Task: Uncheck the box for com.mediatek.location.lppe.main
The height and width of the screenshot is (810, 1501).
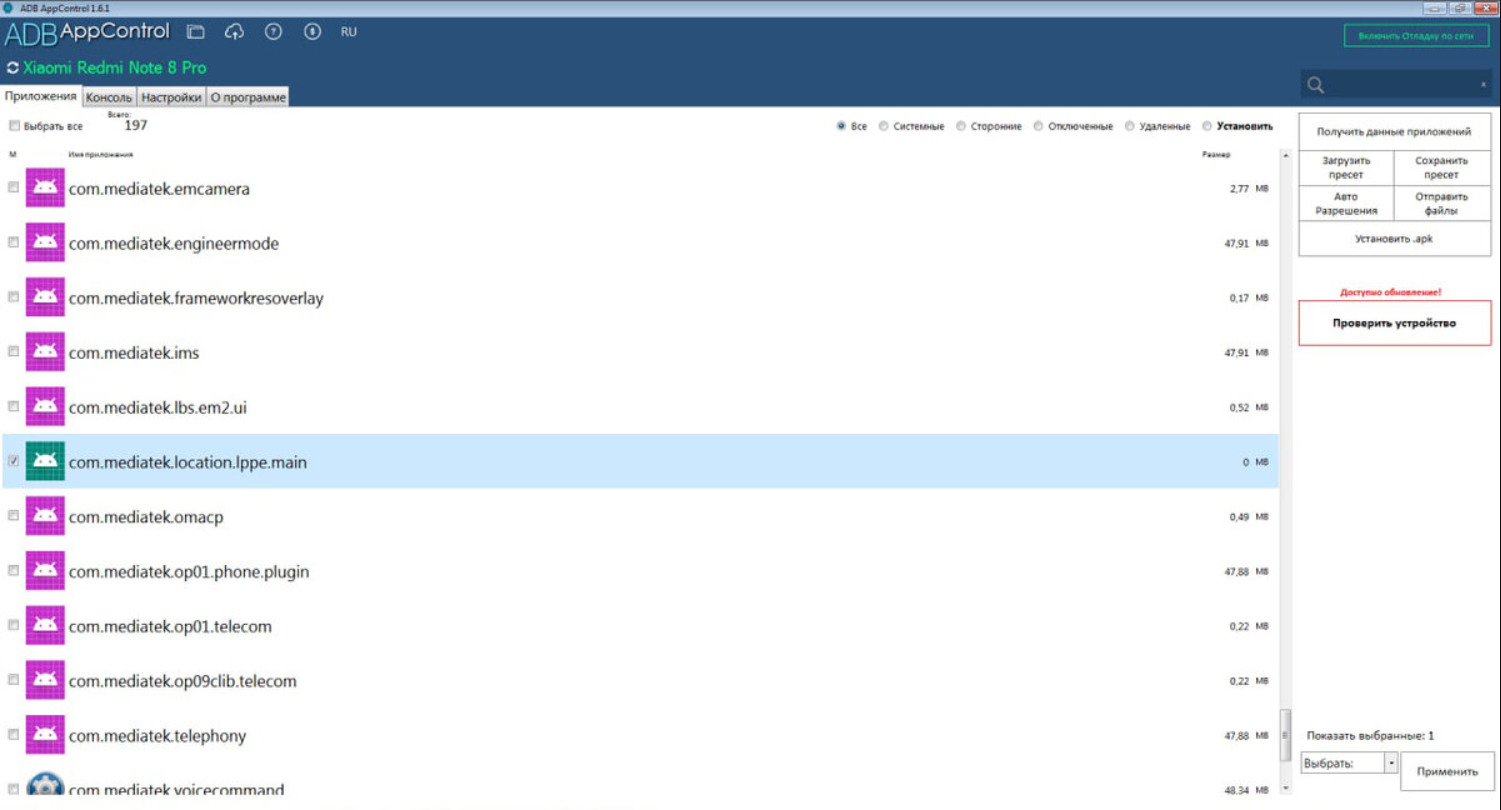Action: pos(13,461)
